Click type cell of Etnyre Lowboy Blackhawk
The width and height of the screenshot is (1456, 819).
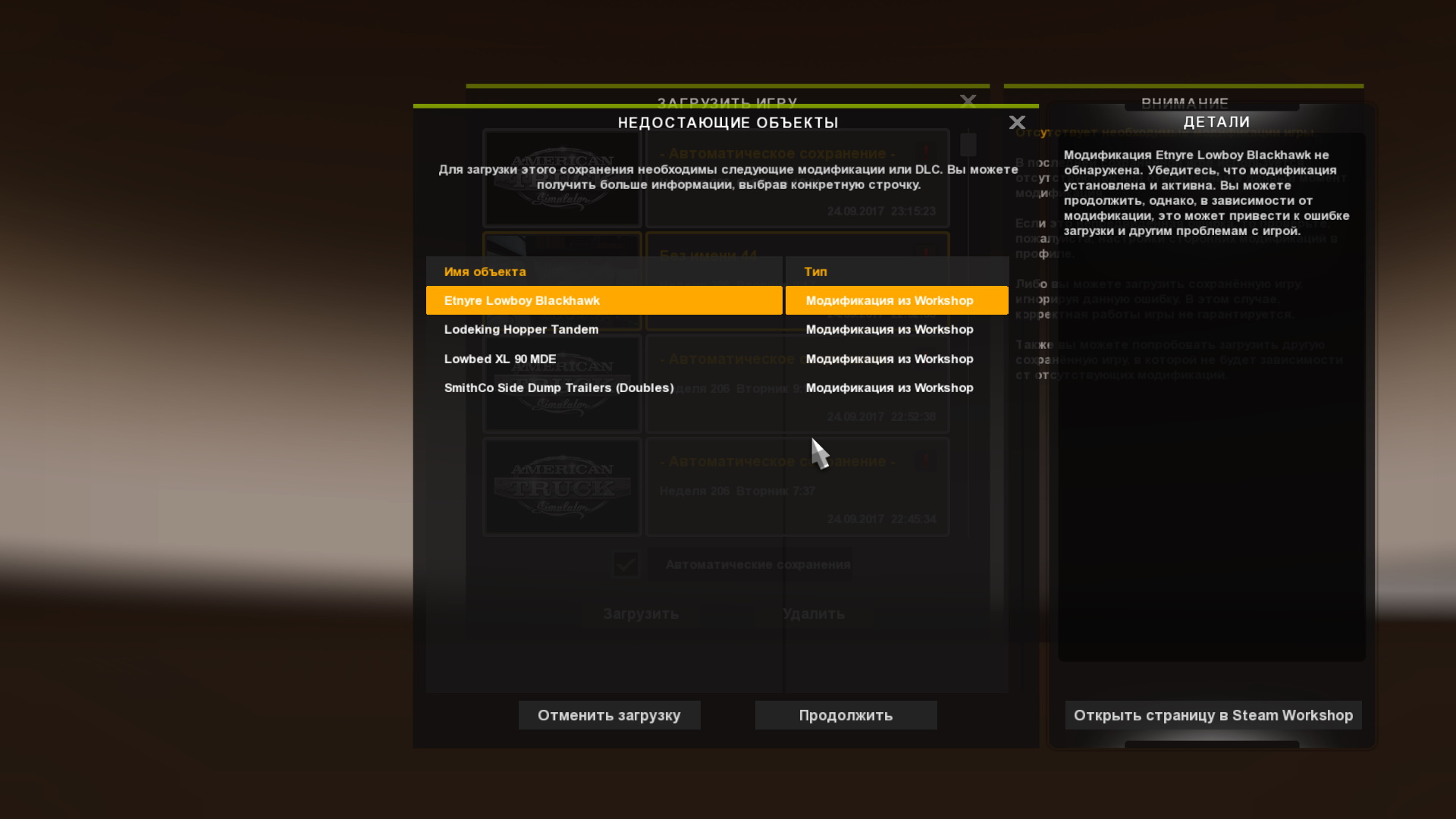(x=897, y=300)
